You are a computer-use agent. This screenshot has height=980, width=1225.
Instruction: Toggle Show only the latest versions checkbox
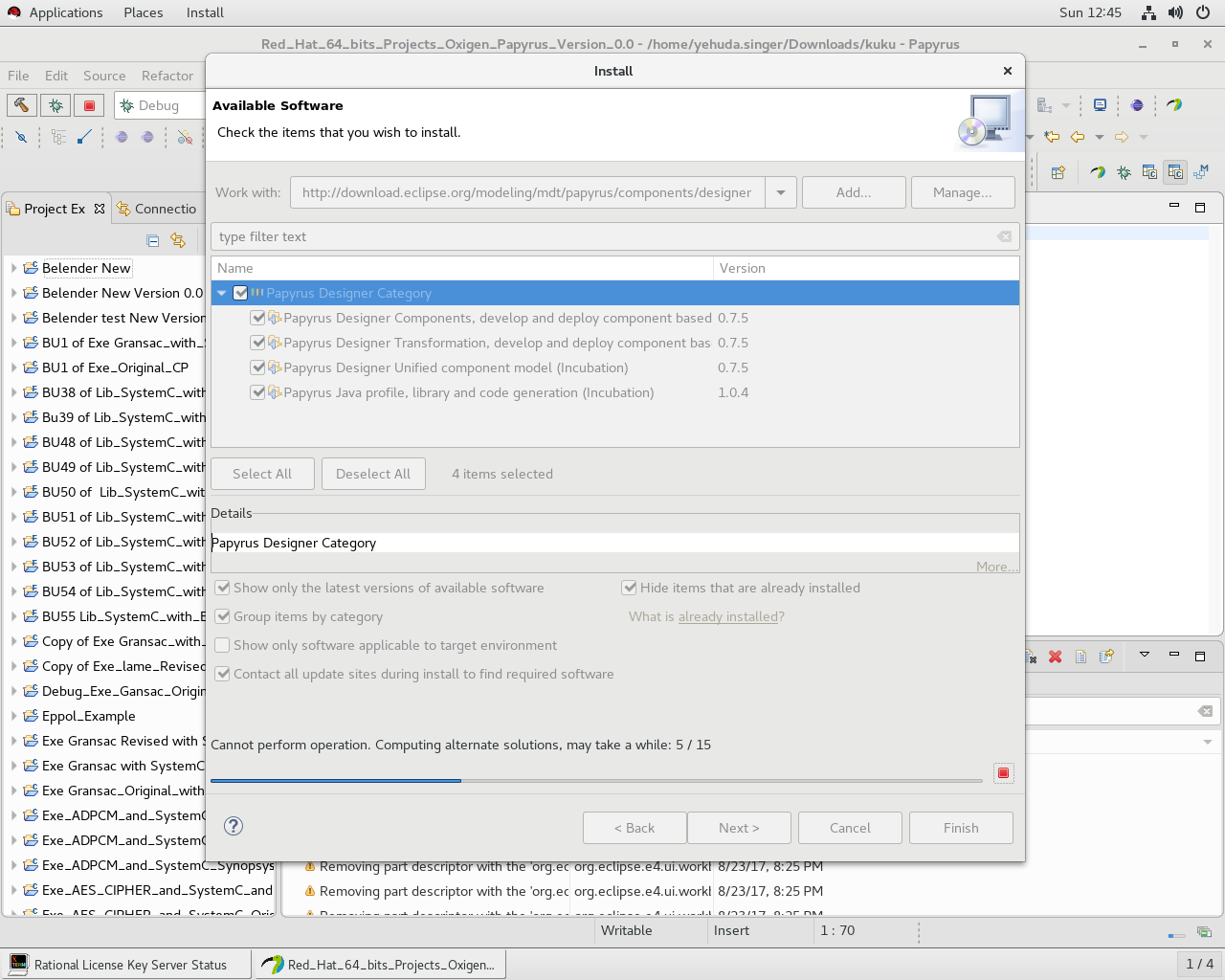(223, 588)
